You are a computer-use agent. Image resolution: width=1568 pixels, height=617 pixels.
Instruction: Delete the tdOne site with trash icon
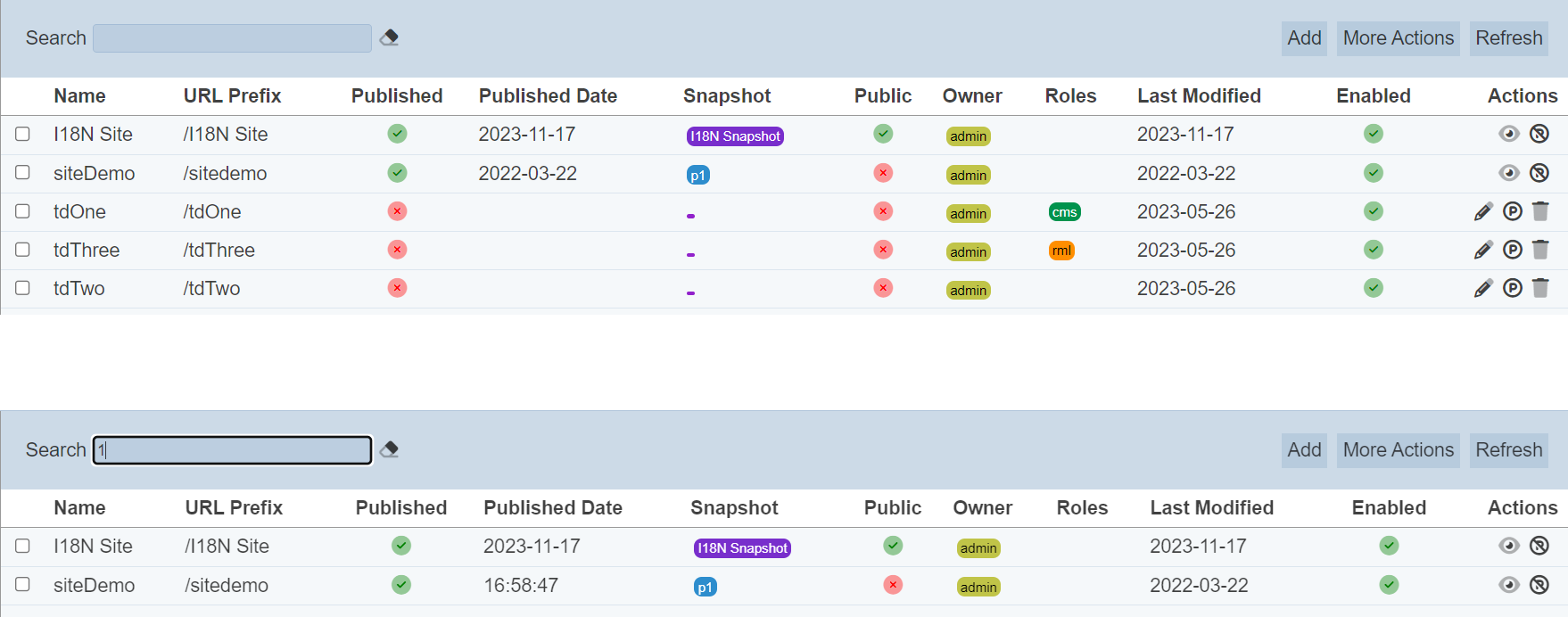pos(1540,211)
